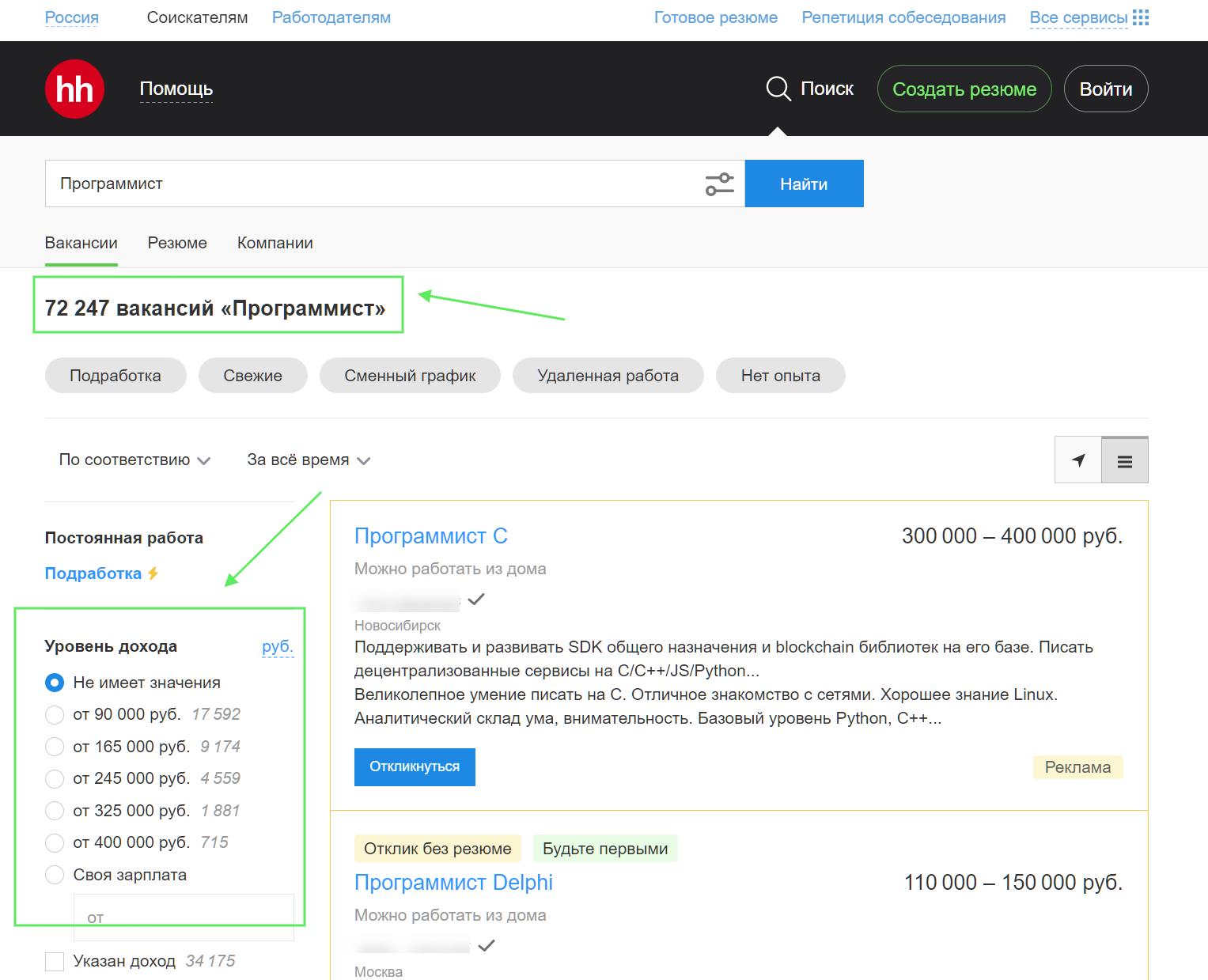Change currency via руб. selector

277,647
